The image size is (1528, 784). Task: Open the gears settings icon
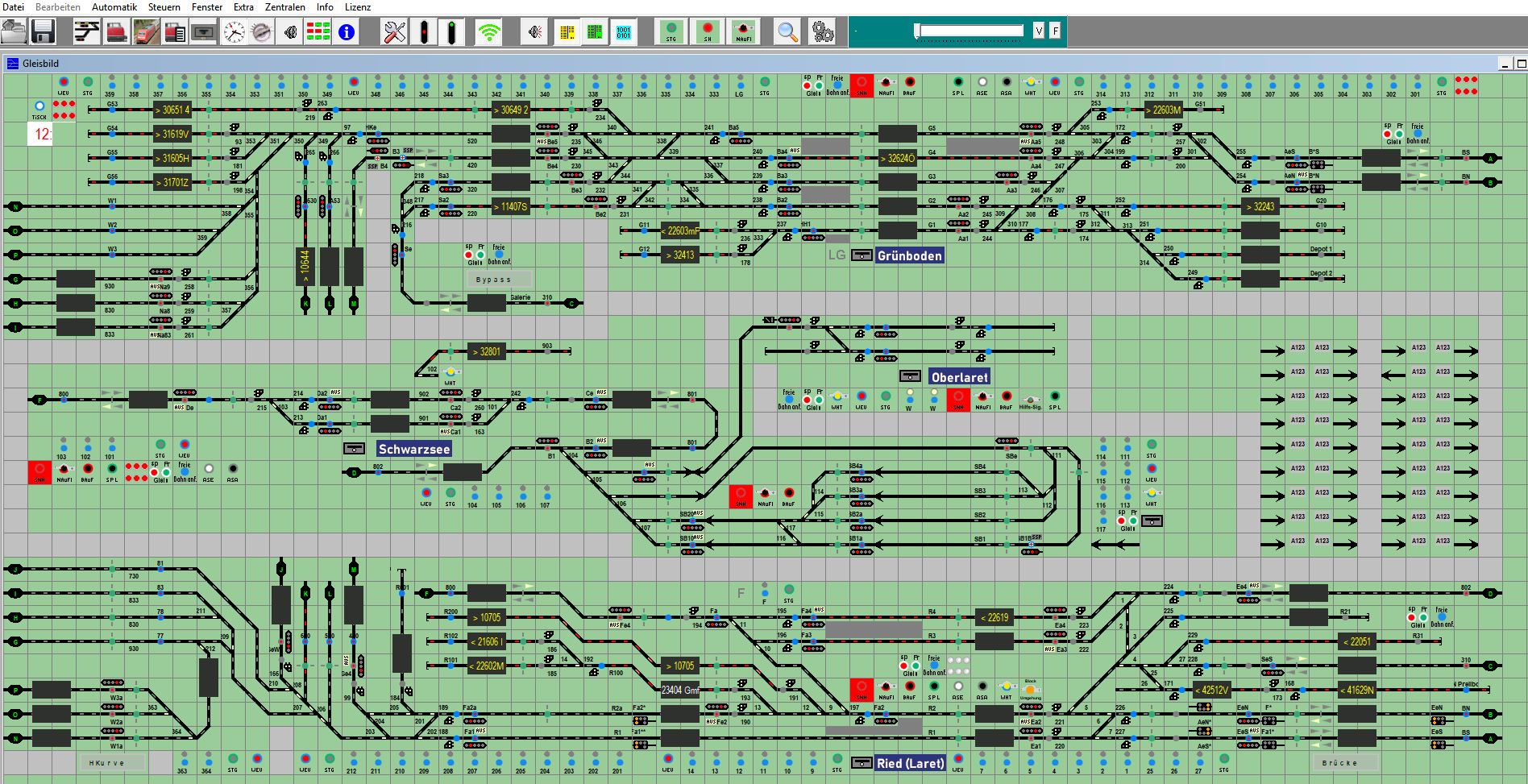tap(822, 32)
